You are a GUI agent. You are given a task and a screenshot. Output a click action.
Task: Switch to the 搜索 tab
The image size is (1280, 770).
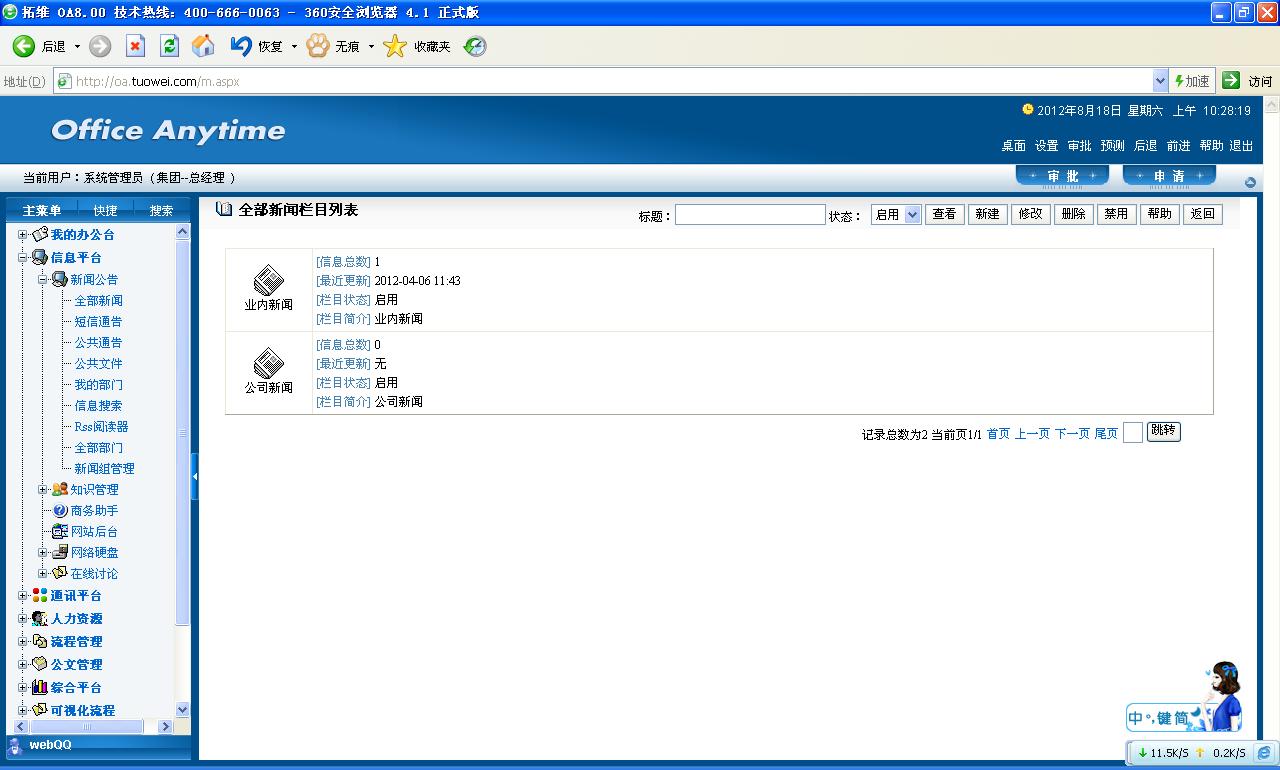[x=161, y=210]
